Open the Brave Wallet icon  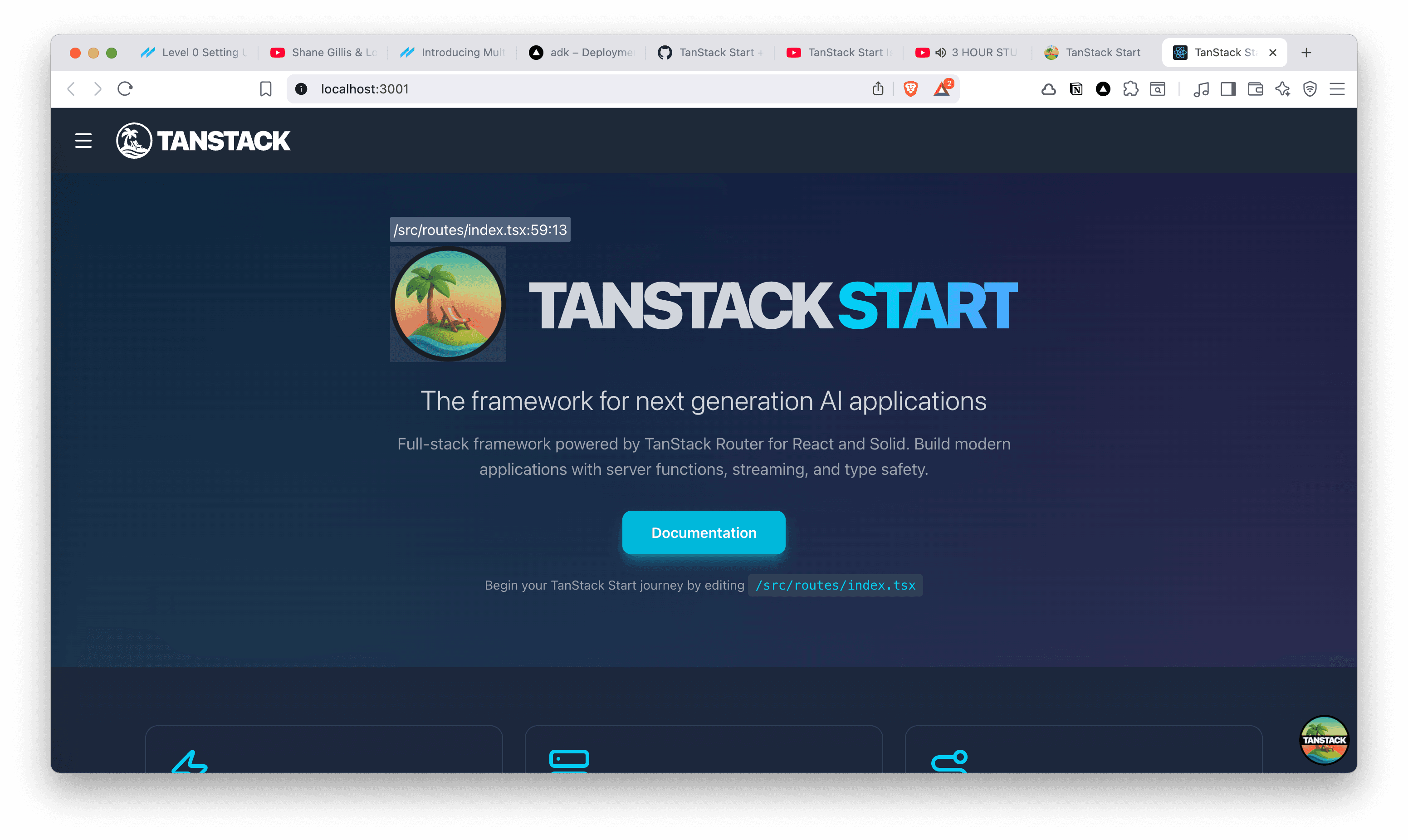(1255, 89)
